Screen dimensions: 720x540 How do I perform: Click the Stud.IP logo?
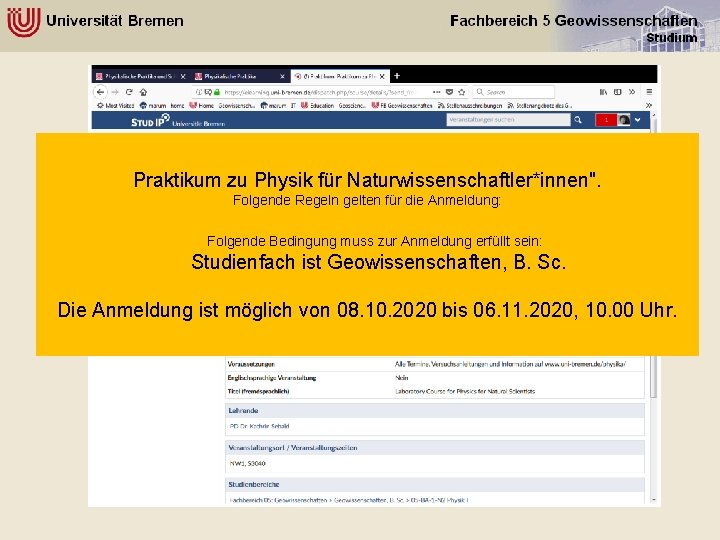150,121
